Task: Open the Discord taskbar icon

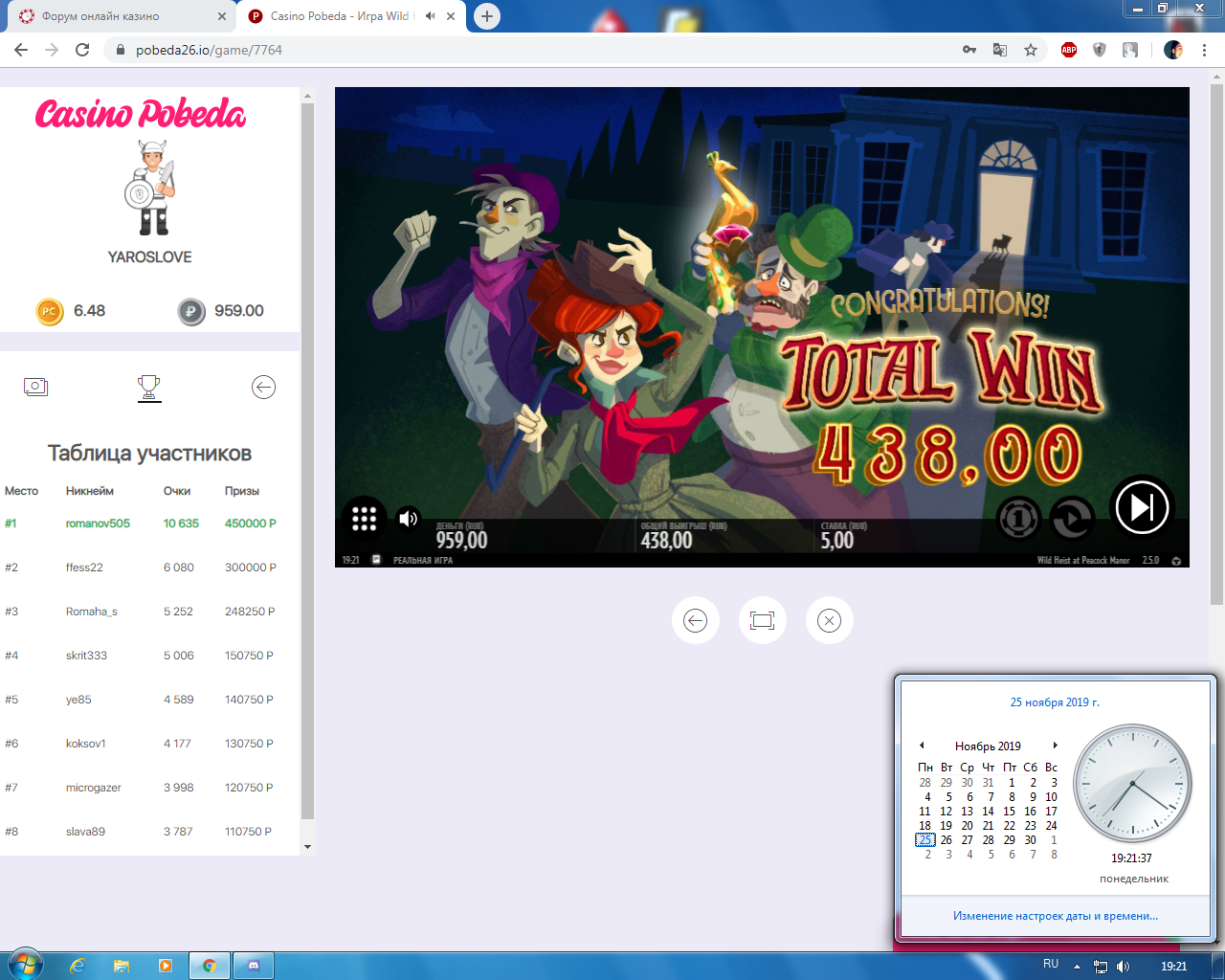Action: pyautogui.click(x=253, y=966)
